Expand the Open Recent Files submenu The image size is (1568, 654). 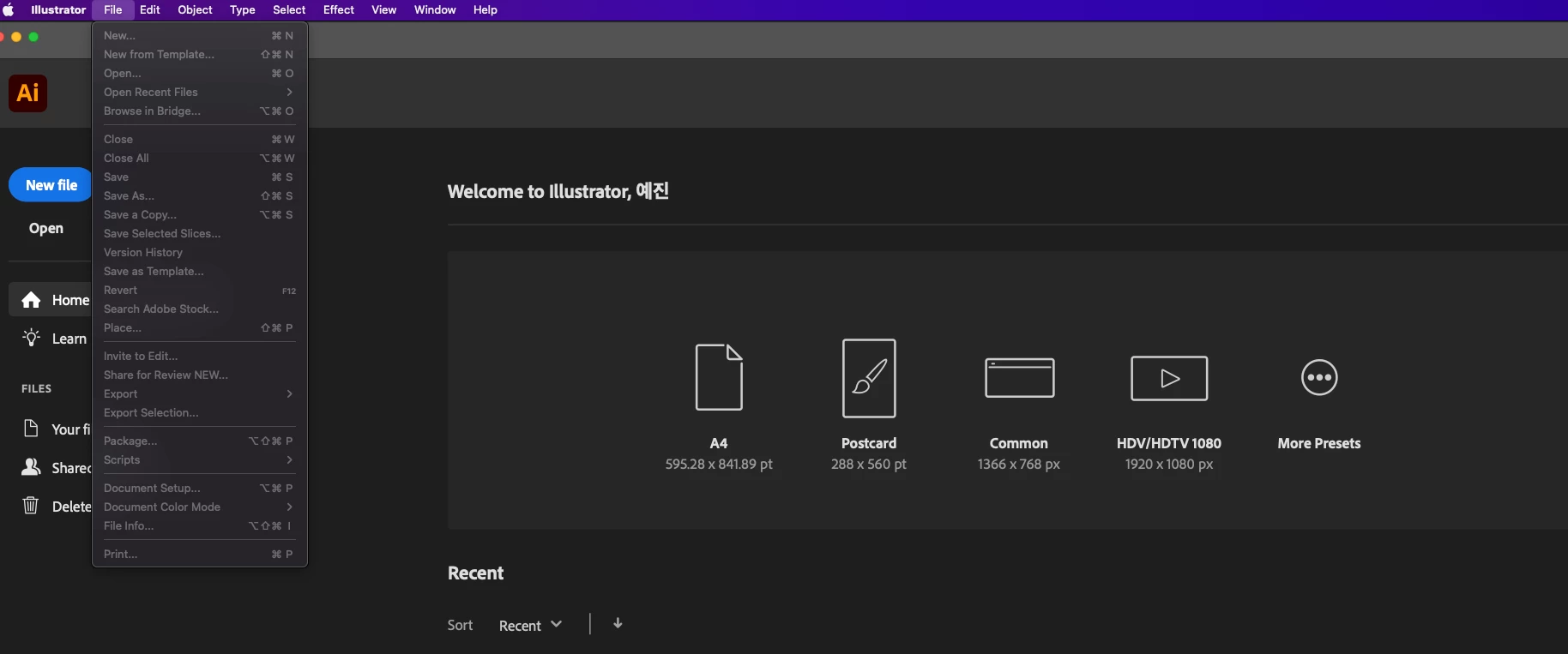coord(199,92)
